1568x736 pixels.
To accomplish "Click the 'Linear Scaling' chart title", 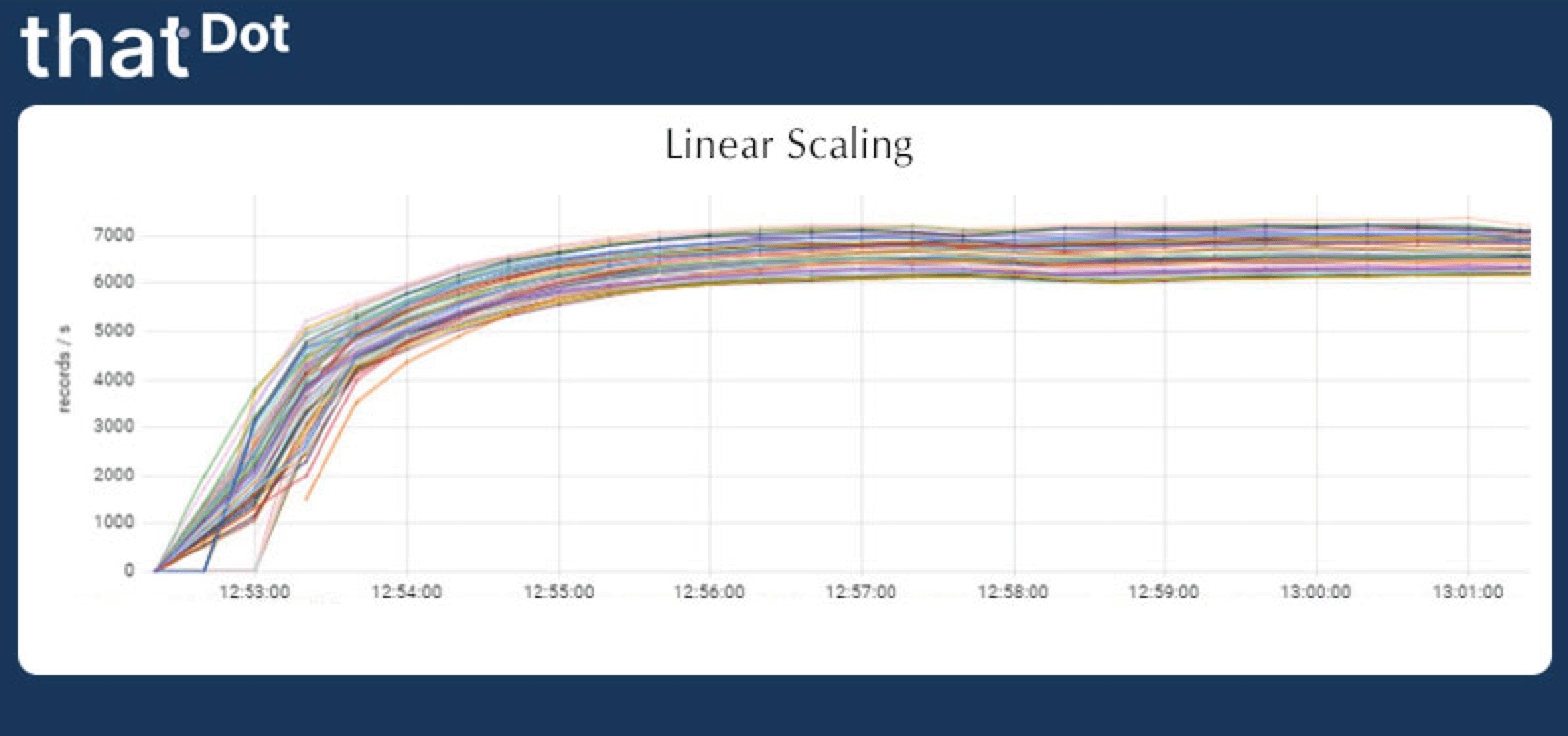I will coord(789,145).
